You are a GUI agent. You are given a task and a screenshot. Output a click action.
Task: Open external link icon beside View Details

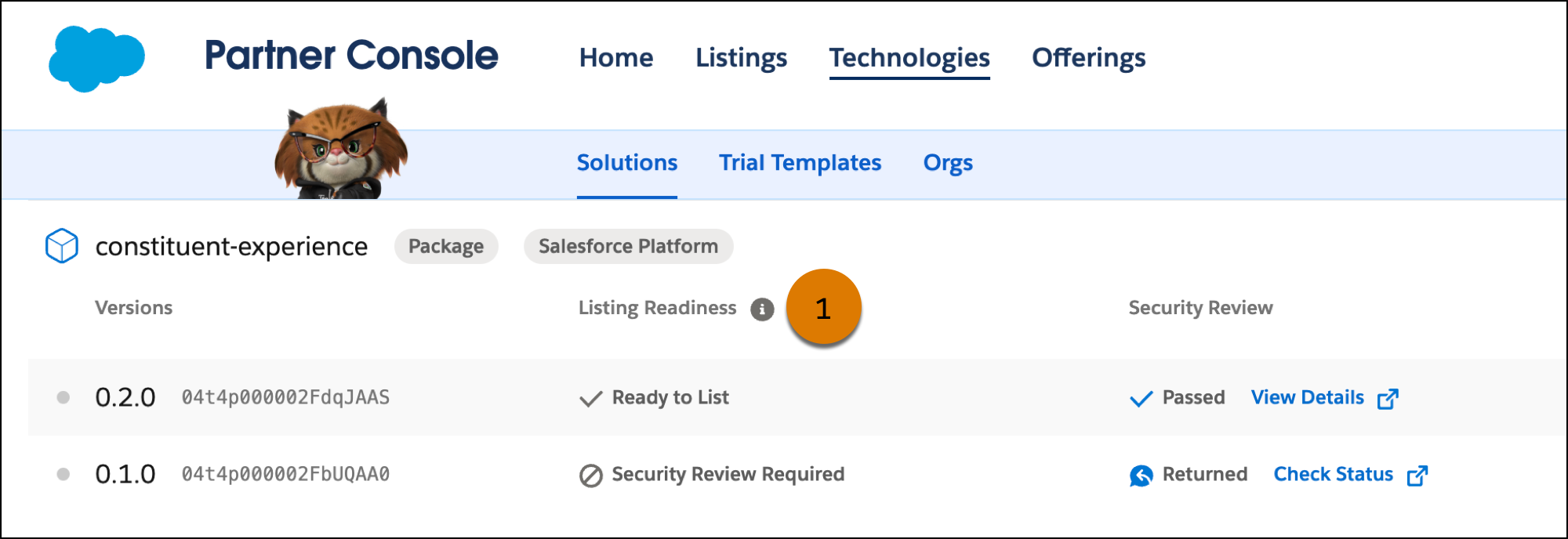tap(1388, 399)
